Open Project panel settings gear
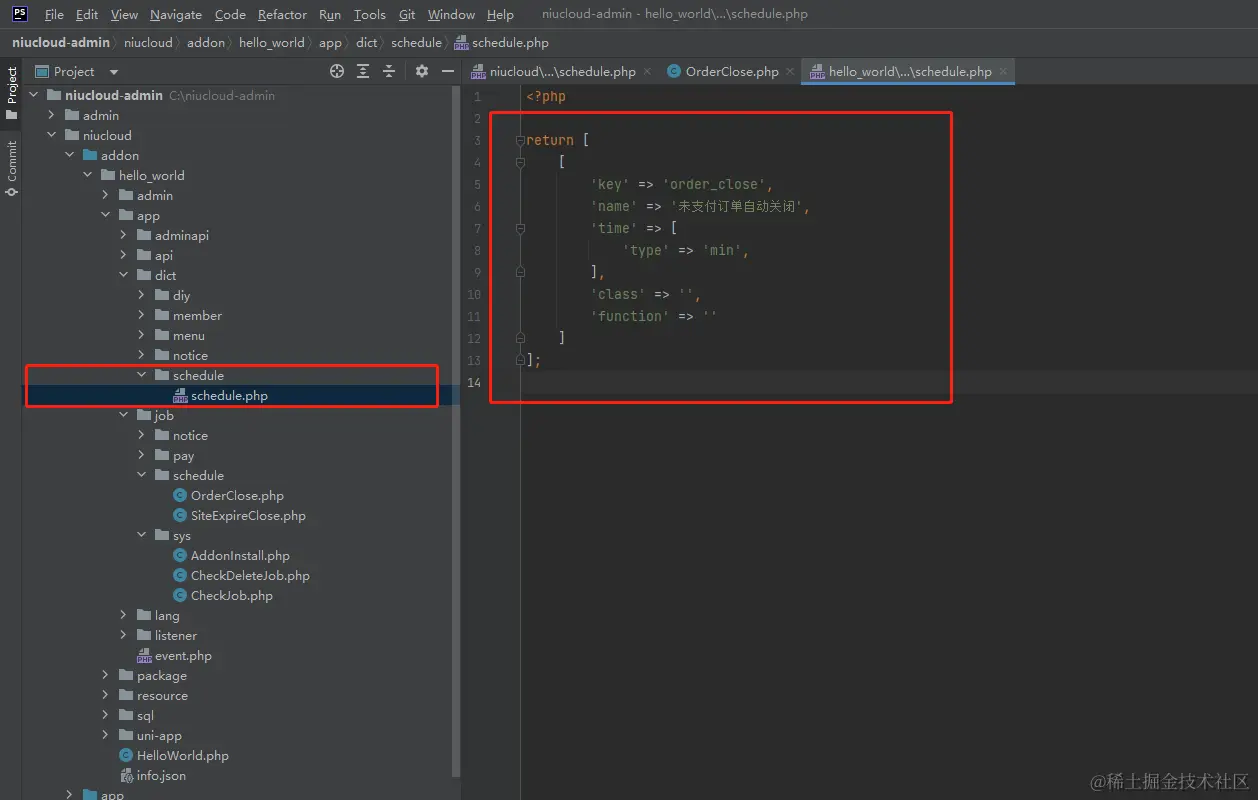The image size is (1258, 800). (x=422, y=71)
